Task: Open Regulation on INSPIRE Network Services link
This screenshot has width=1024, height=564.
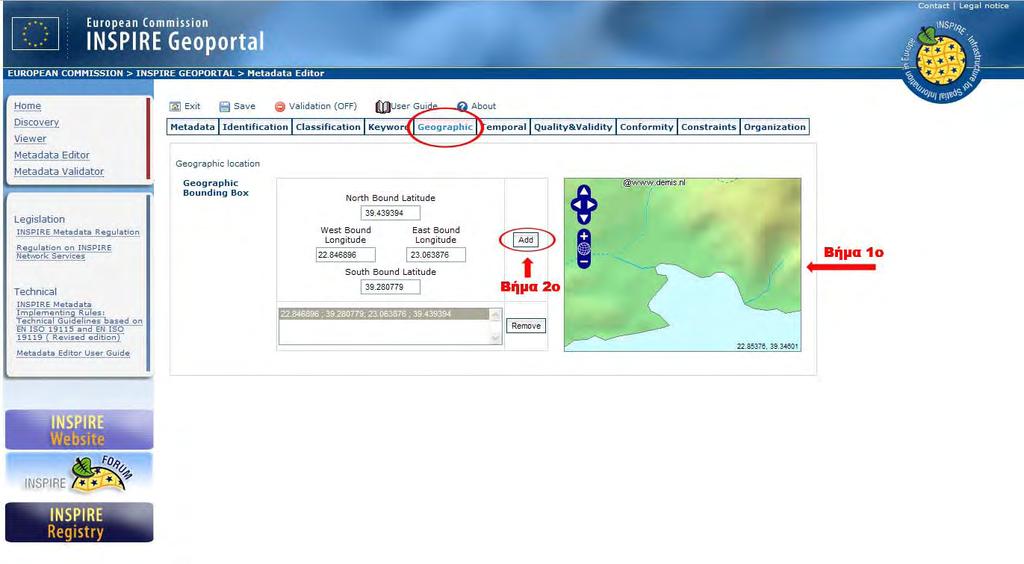Action: click(64, 251)
